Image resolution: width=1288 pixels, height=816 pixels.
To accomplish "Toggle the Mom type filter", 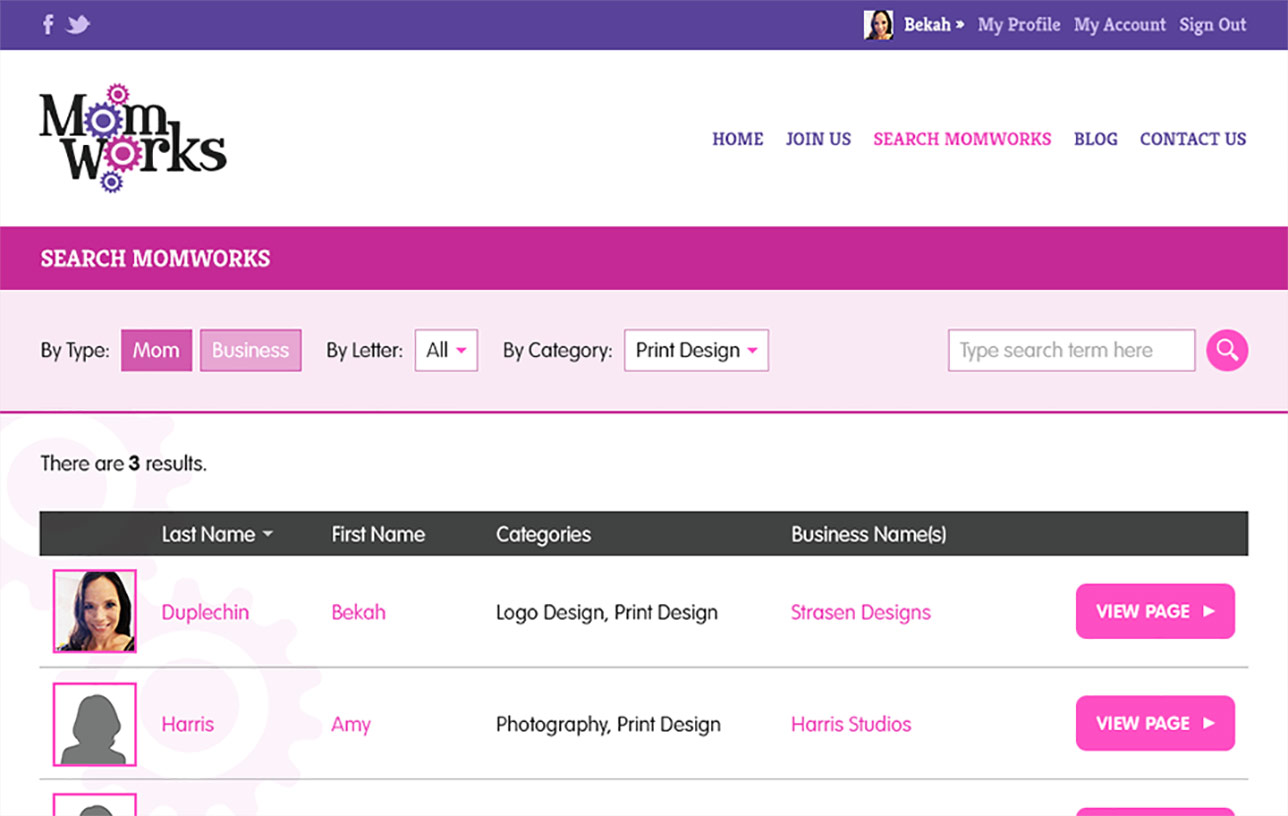I will pos(156,350).
